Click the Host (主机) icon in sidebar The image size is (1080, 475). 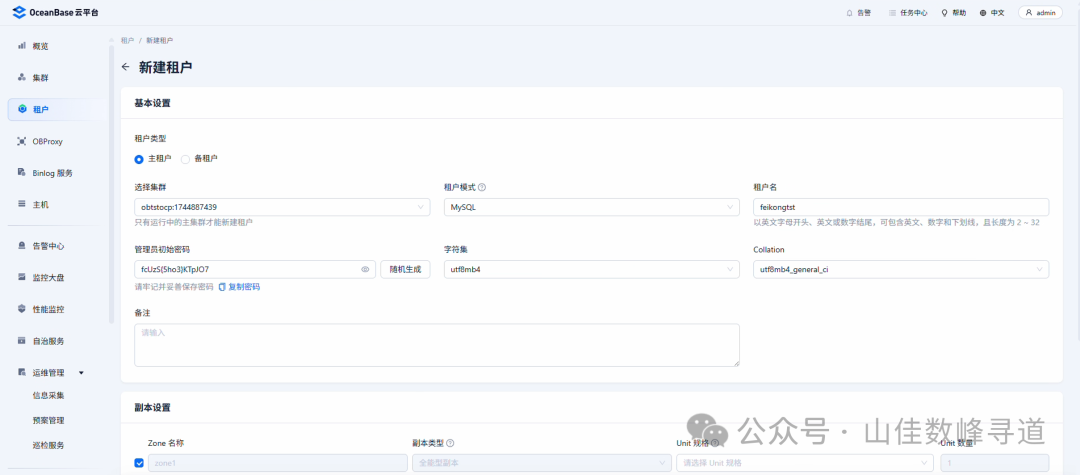[21, 204]
